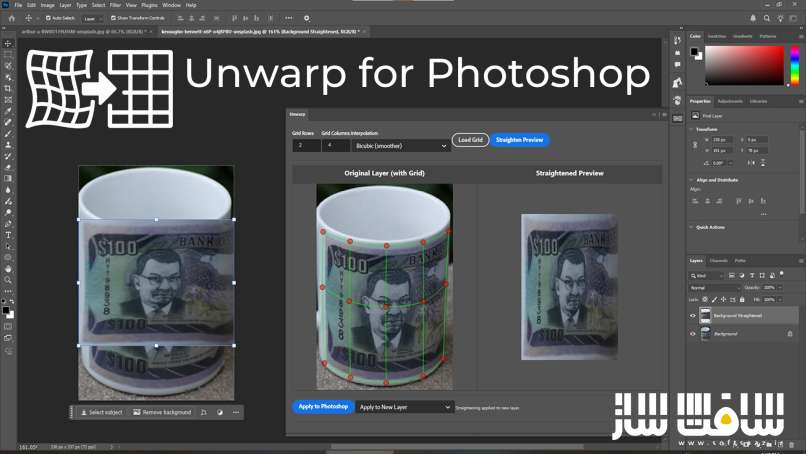The height and width of the screenshot is (454, 806).
Task: Select the Clone Stamp tool
Action: [x=8, y=145]
